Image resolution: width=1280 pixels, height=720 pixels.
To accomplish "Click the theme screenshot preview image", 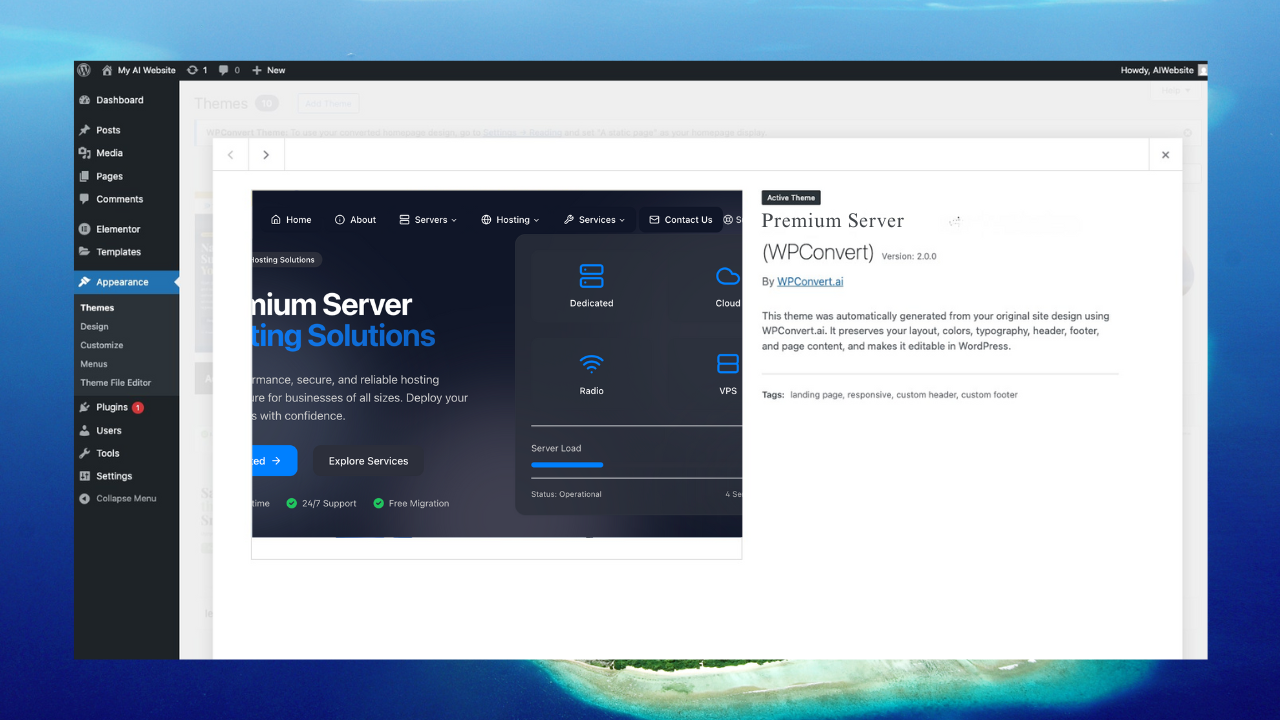I will pos(497,375).
